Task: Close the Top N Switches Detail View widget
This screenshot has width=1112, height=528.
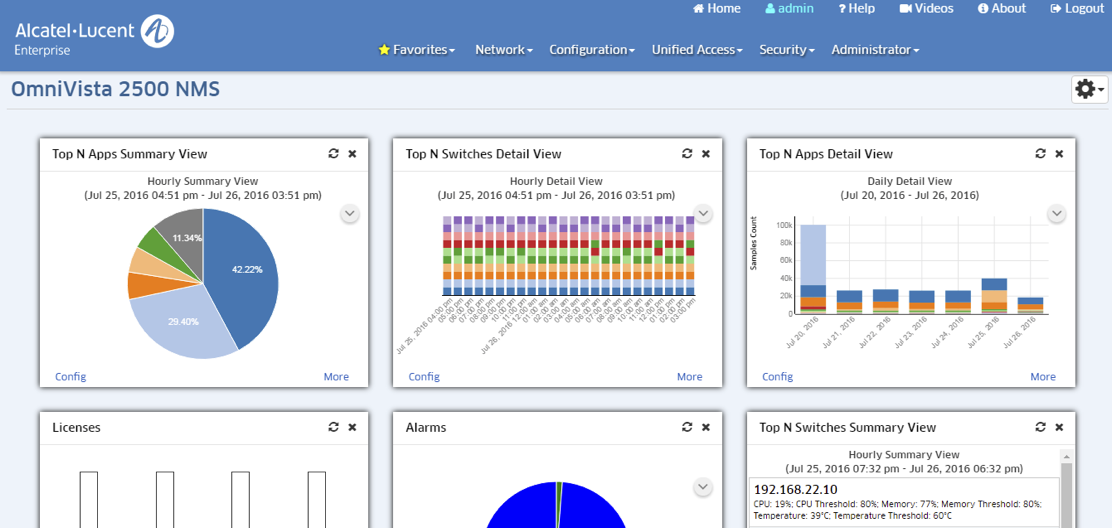Action: pyautogui.click(x=706, y=154)
